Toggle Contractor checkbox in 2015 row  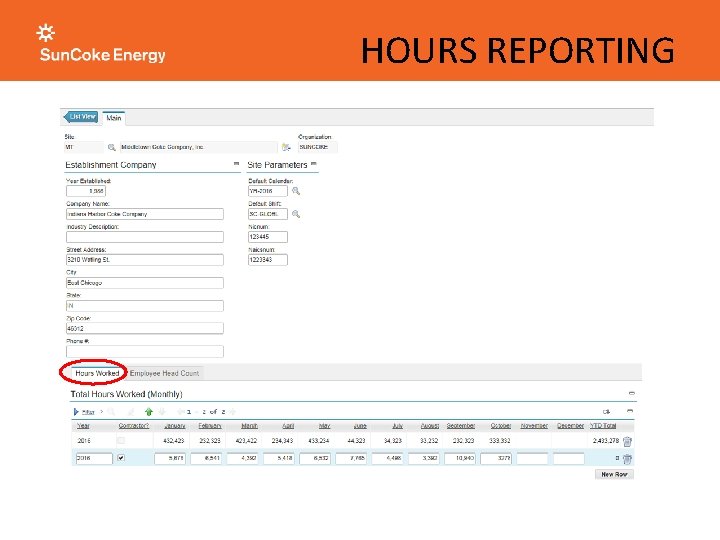click(x=121, y=440)
